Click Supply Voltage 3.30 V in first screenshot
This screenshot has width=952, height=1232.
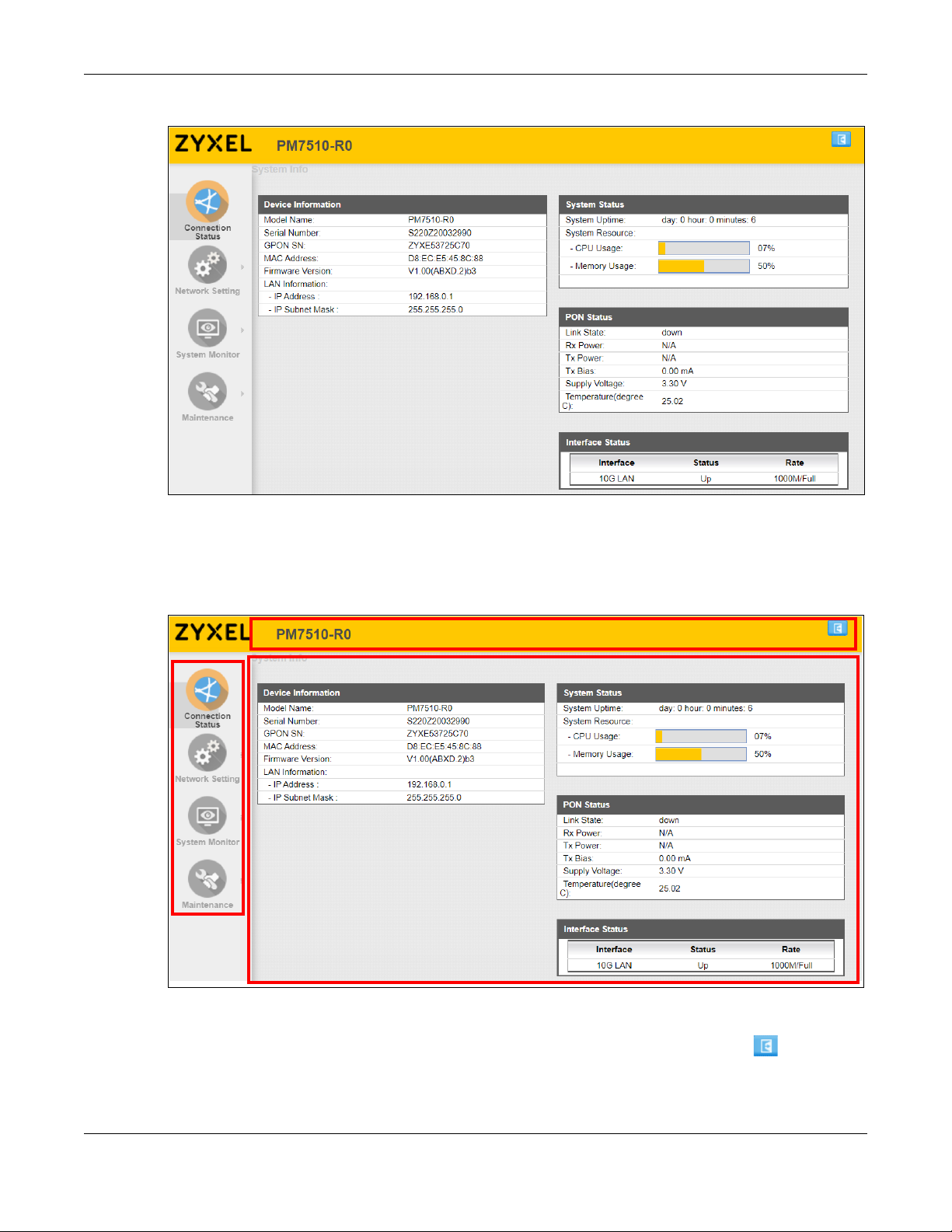click(x=674, y=383)
